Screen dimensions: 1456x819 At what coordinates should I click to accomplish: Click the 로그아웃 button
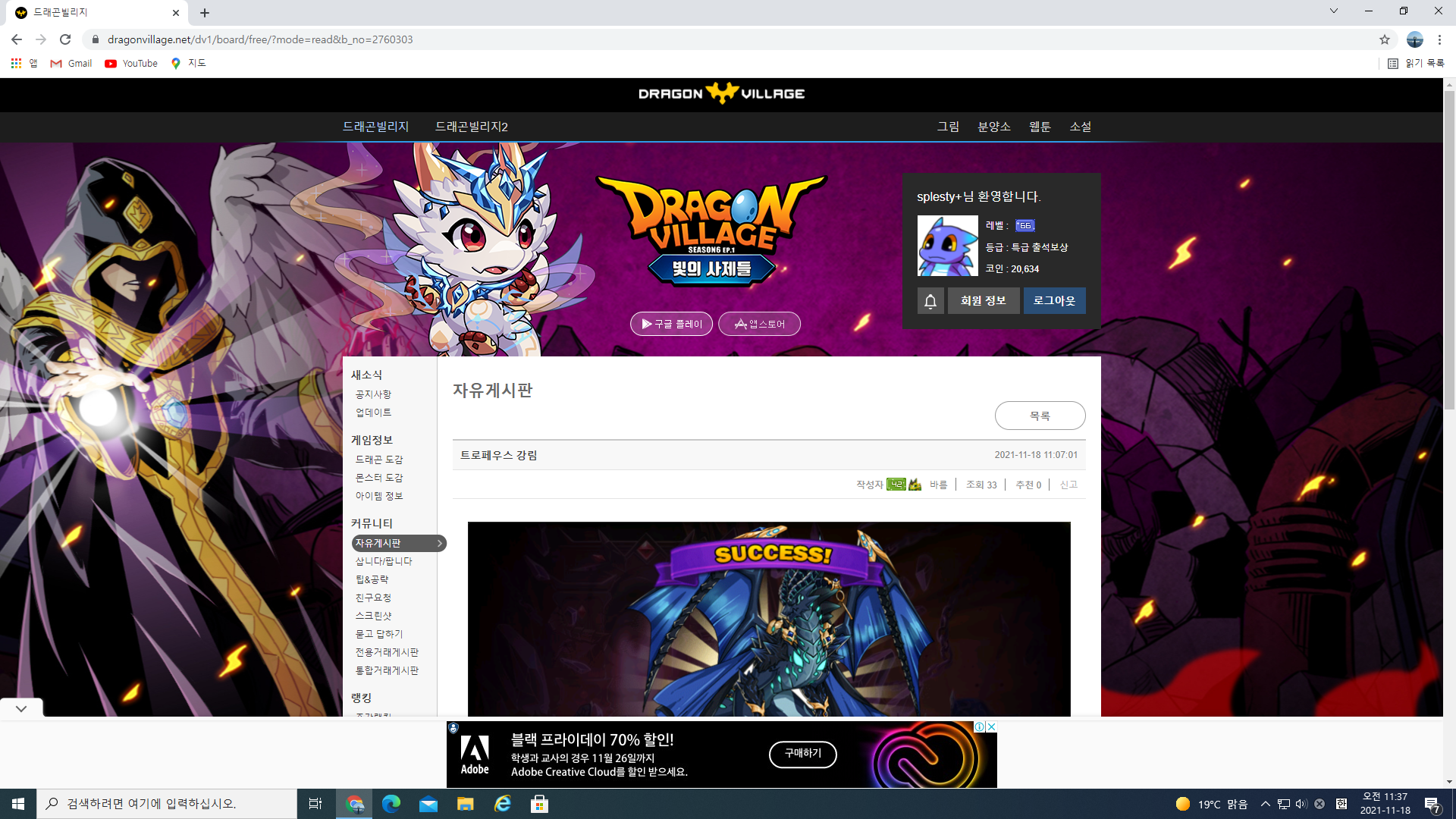(x=1054, y=301)
